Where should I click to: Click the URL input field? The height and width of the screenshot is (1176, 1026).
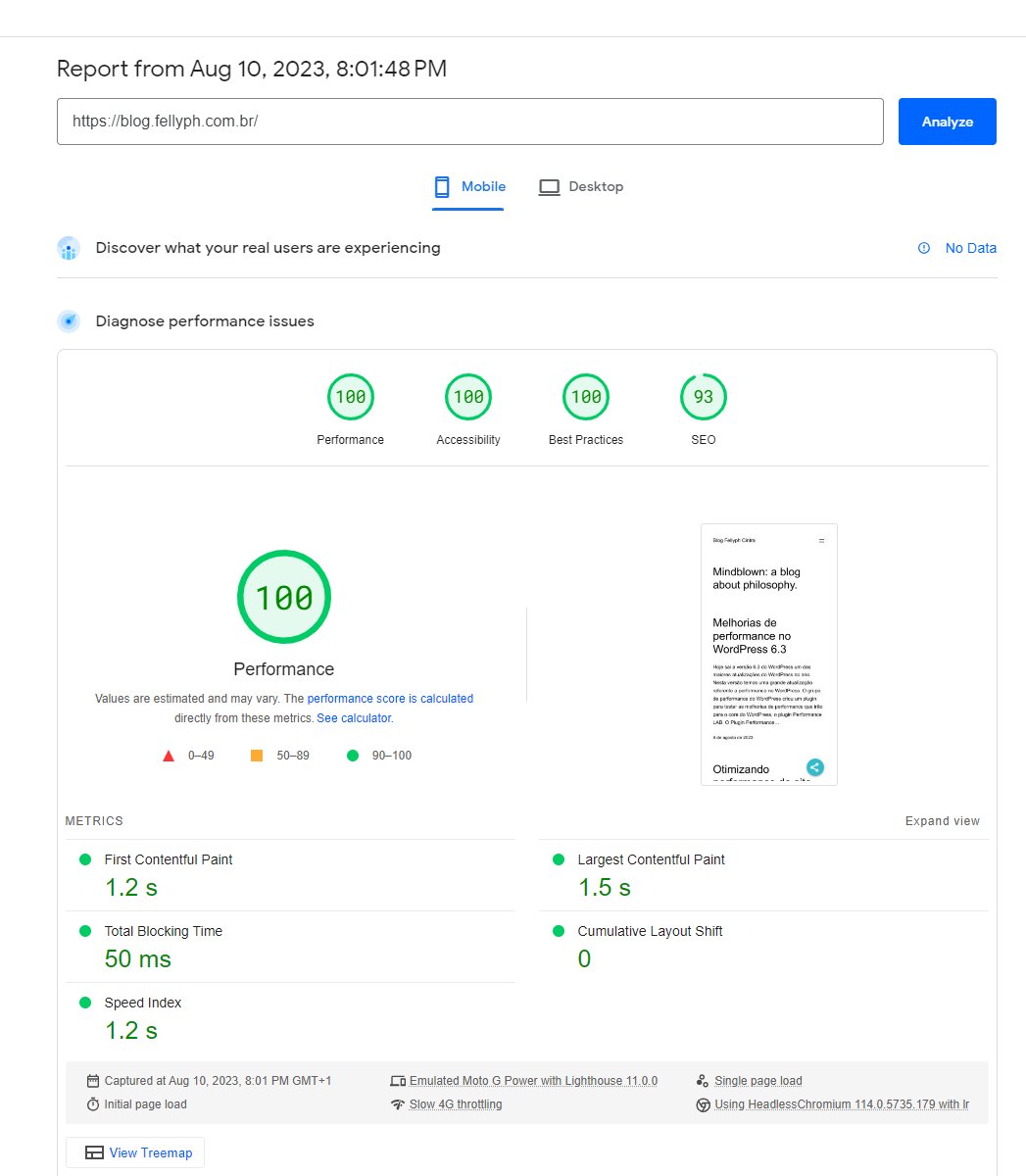(x=470, y=122)
